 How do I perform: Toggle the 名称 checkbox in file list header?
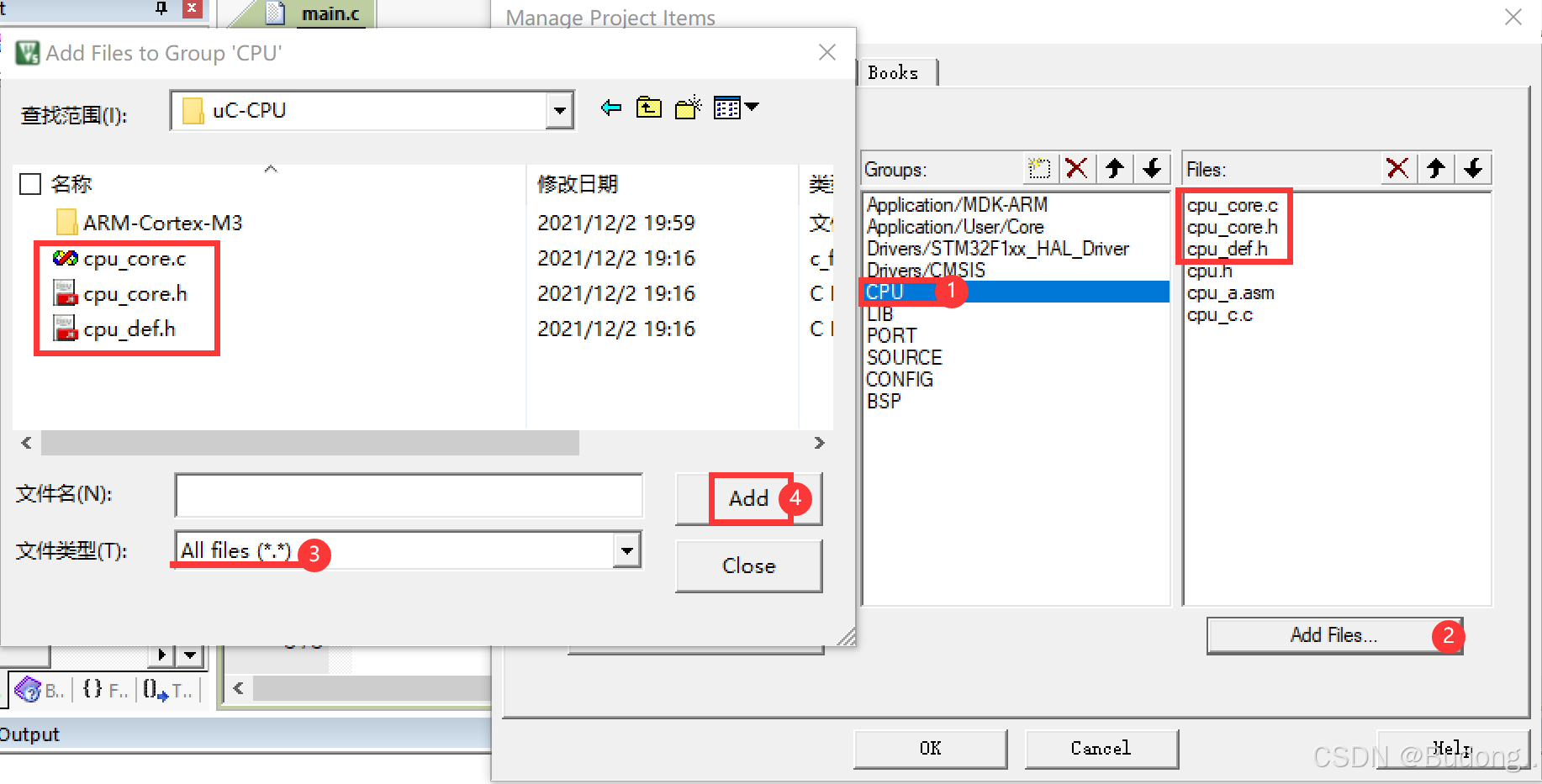(29, 183)
